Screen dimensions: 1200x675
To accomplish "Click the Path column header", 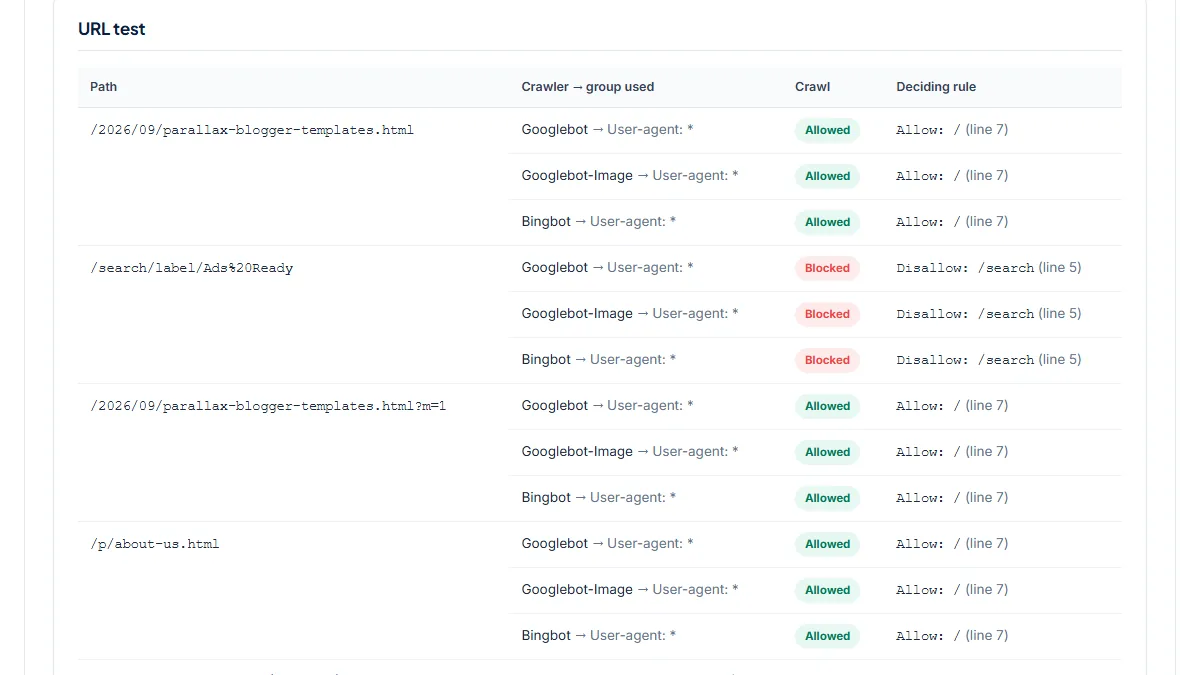I will 103,87.
